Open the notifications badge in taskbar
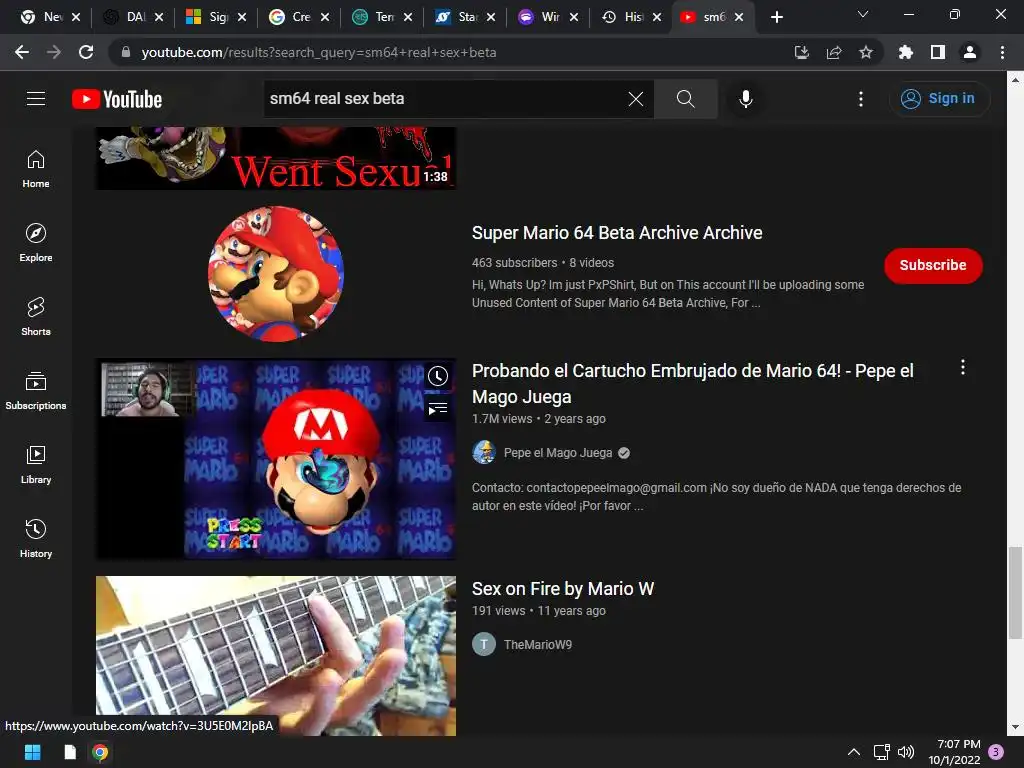This screenshot has height=768, width=1024. 996,752
